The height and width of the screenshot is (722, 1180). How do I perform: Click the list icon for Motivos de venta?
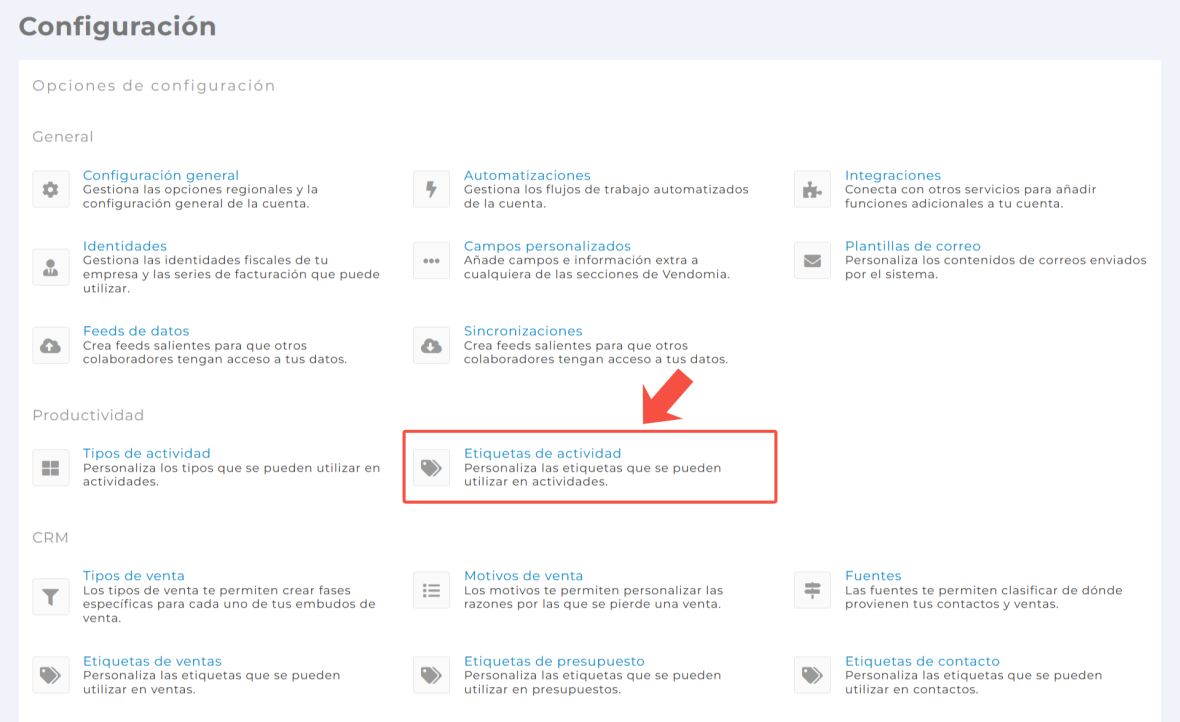click(x=431, y=590)
